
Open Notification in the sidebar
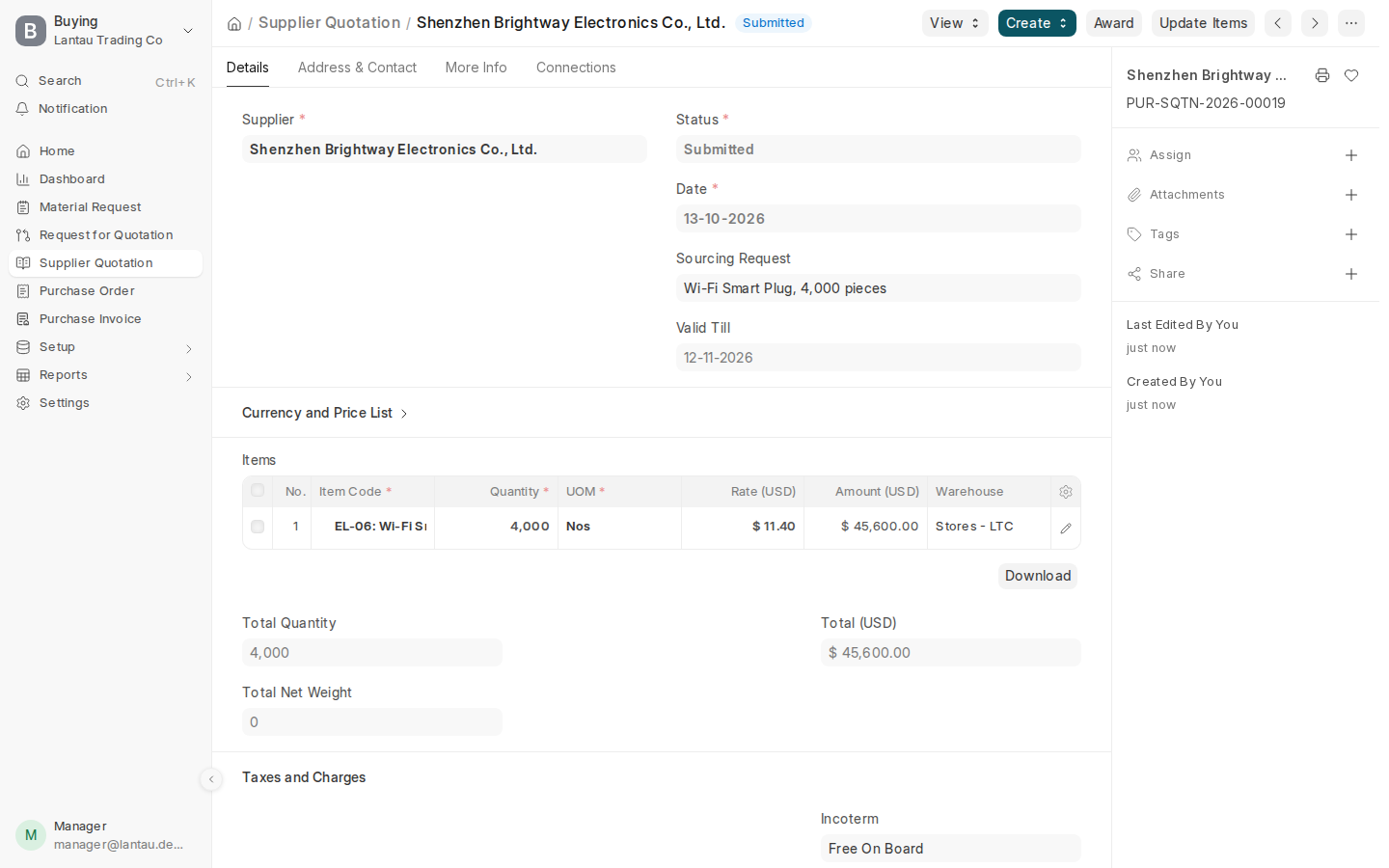pyautogui.click(x=106, y=109)
